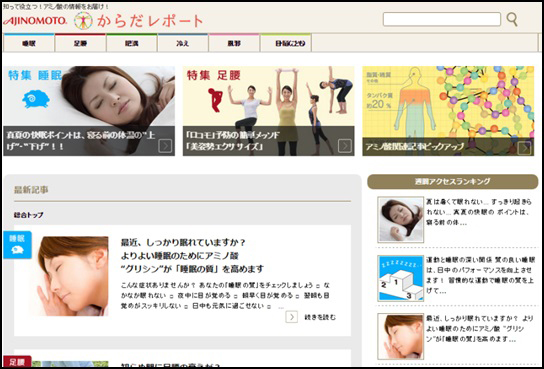
Task: Click the blue 睡眠 category tag
Action: pyautogui.click(x=17, y=244)
